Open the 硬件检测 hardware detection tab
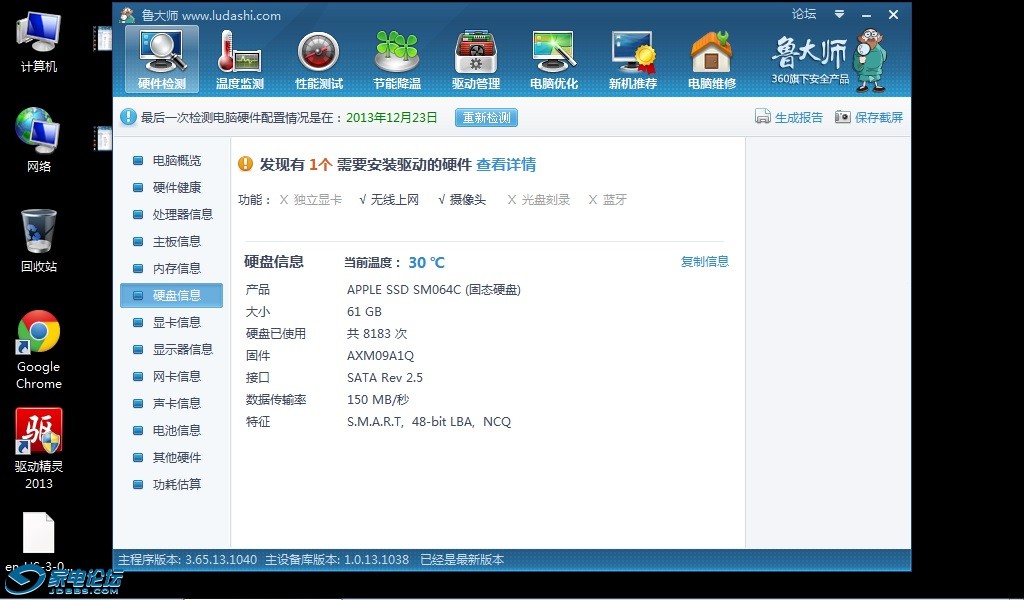Screen dimensions: 1024x600 tap(162, 60)
